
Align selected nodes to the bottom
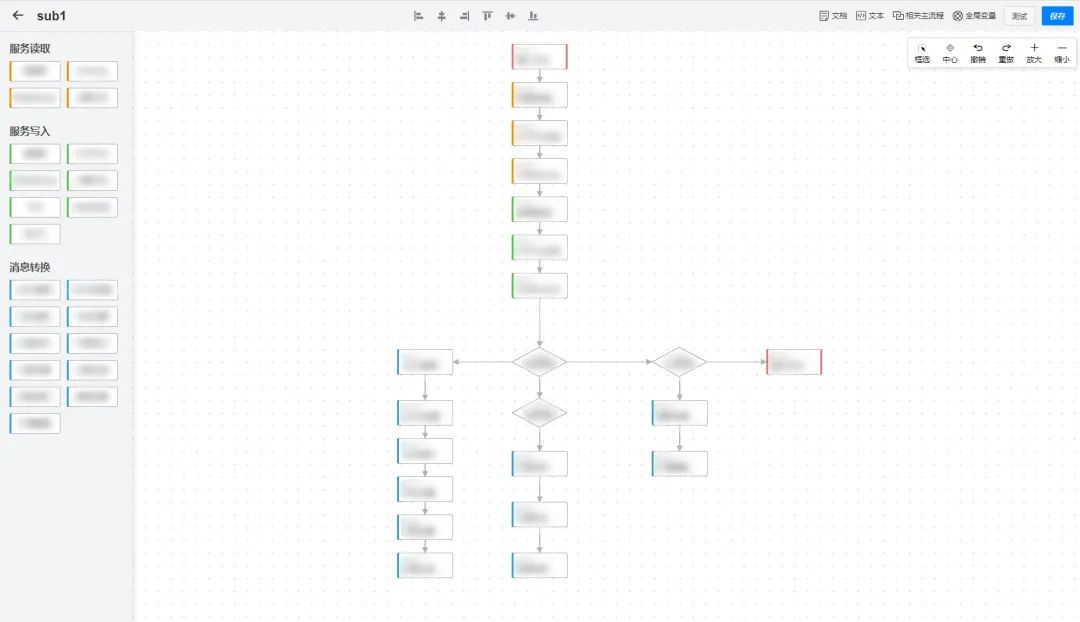click(x=533, y=16)
